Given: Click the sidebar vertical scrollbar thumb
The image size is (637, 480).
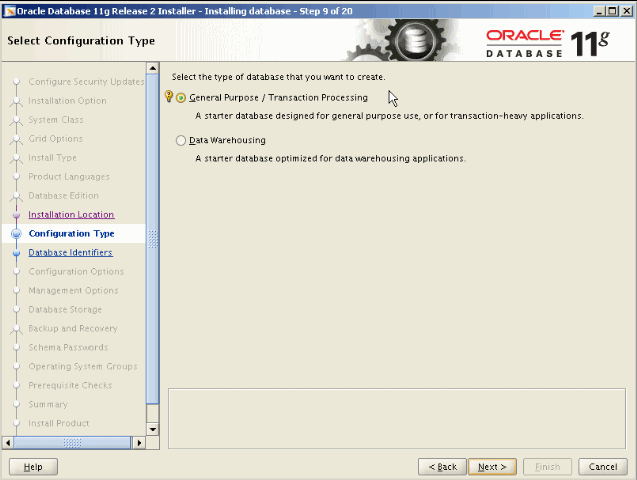Looking at the screenshot, I should pos(152,239).
